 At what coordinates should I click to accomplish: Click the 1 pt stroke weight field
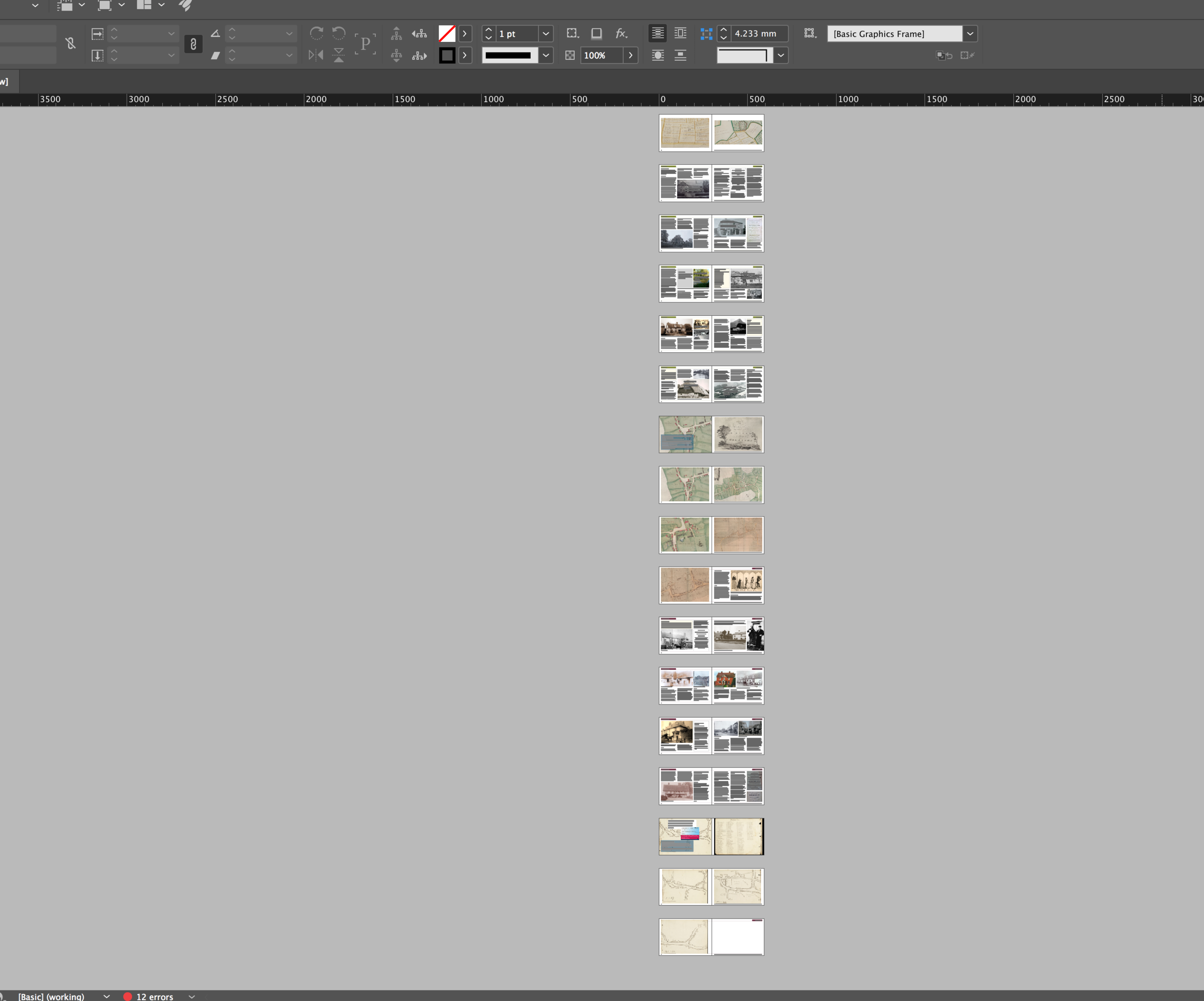click(x=517, y=34)
